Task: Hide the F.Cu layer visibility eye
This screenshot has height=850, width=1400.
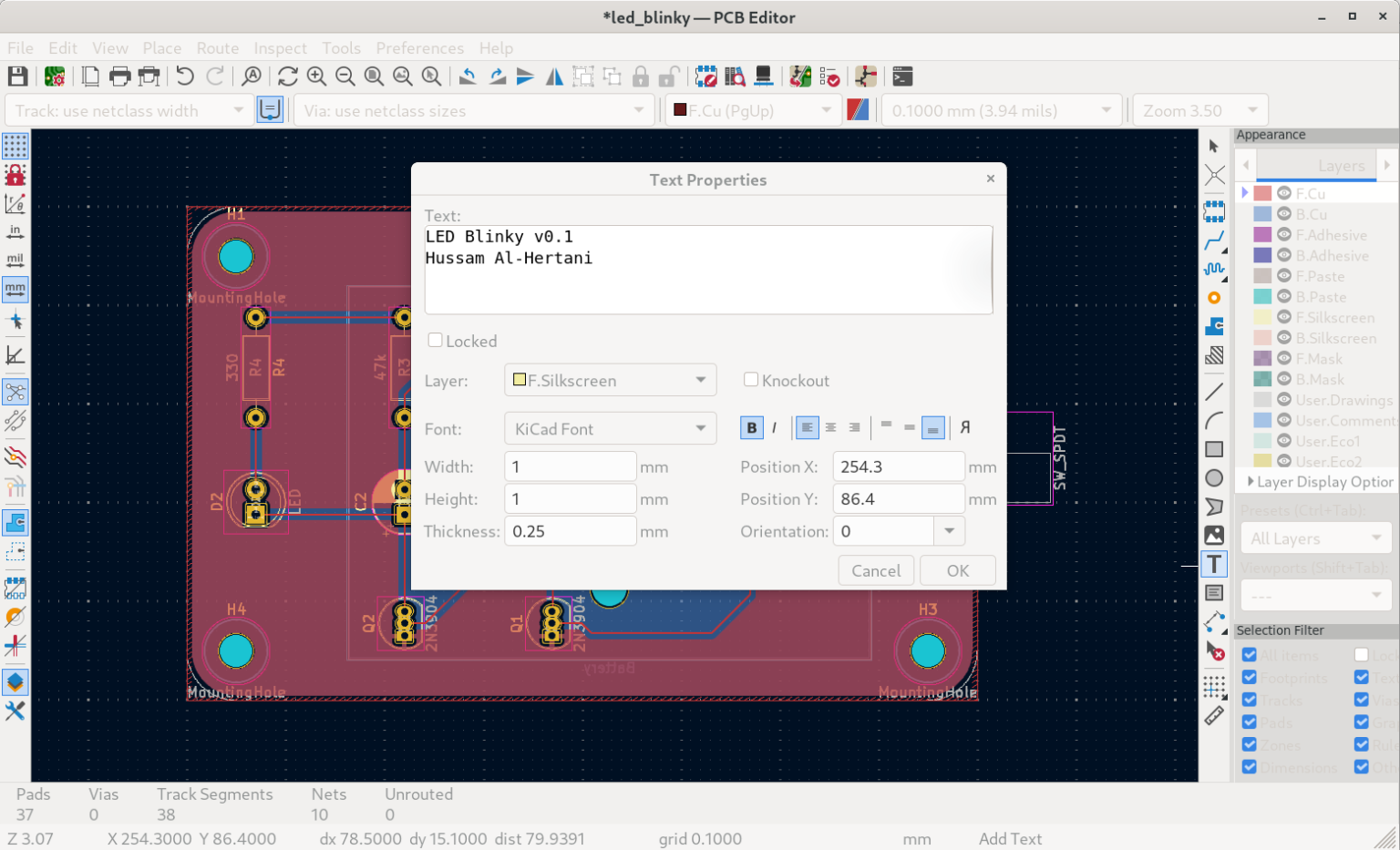Action: (x=1284, y=192)
